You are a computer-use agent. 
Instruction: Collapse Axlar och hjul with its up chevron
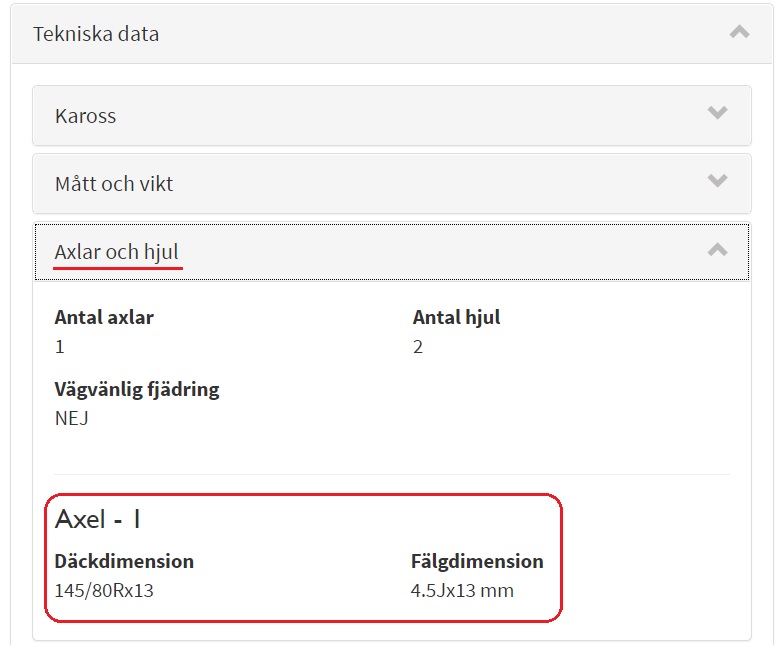[717, 250]
